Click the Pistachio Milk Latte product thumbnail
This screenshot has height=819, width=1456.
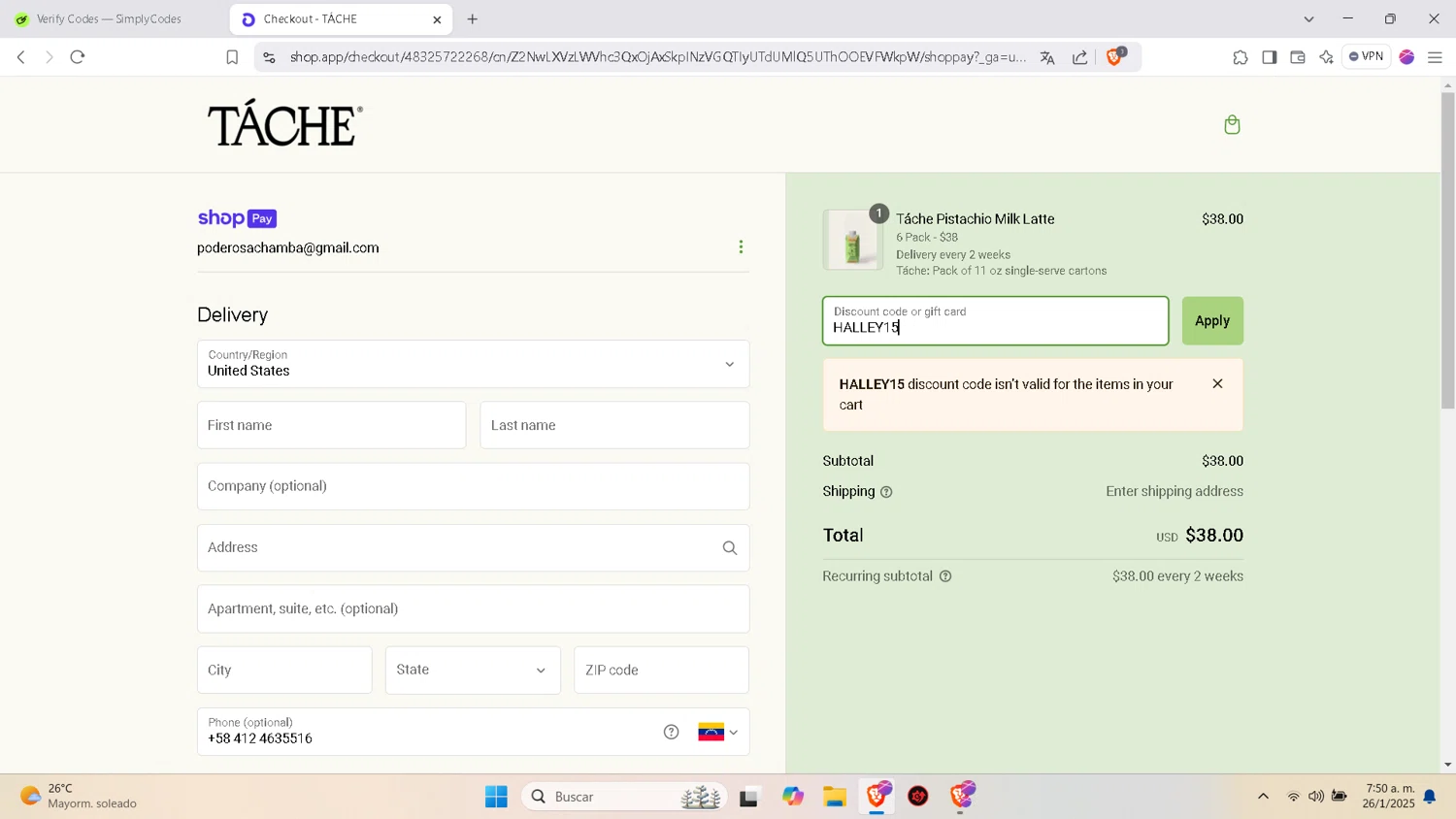coord(852,240)
